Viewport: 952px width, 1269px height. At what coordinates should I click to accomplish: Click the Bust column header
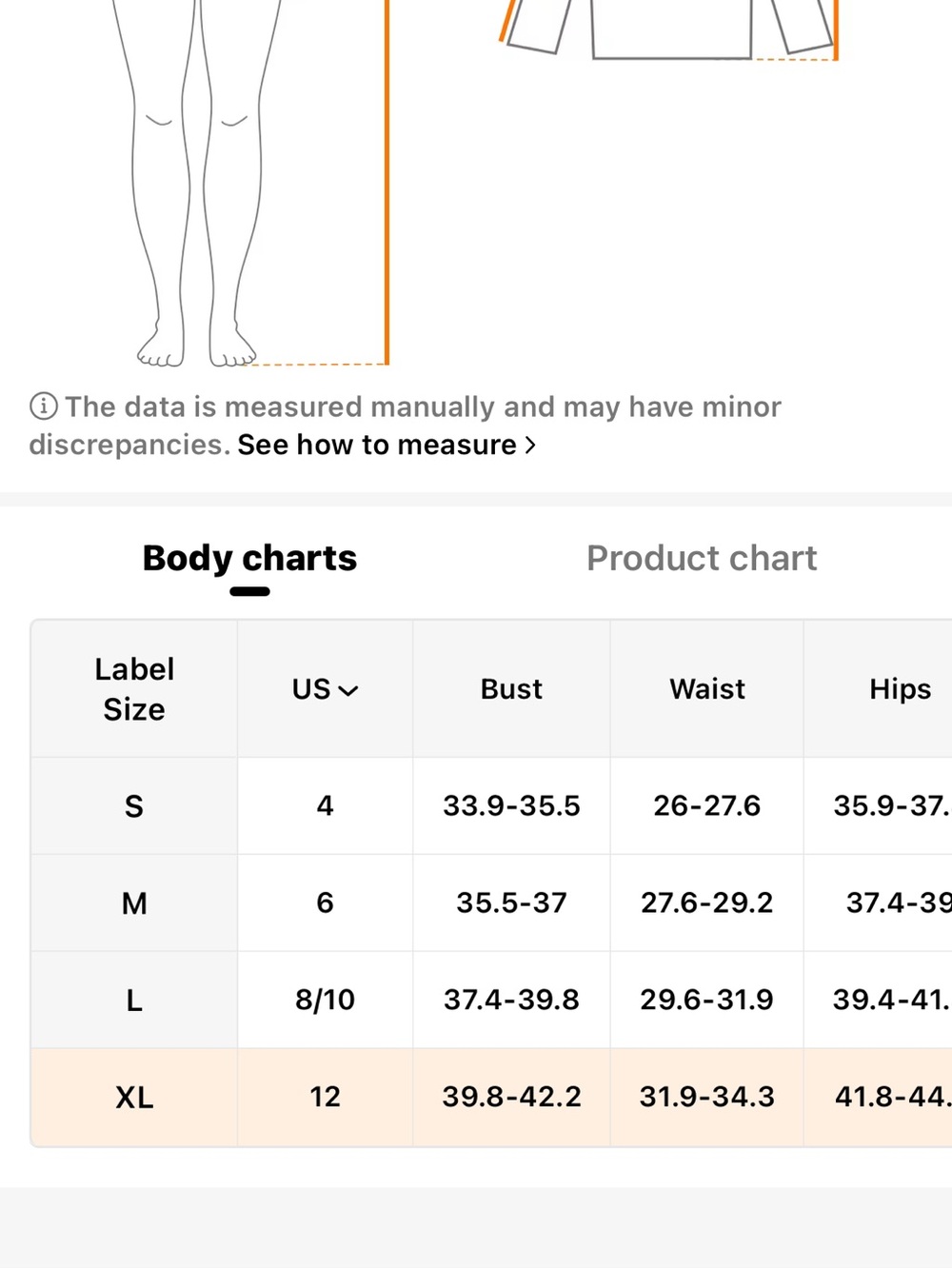click(x=511, y=689)
